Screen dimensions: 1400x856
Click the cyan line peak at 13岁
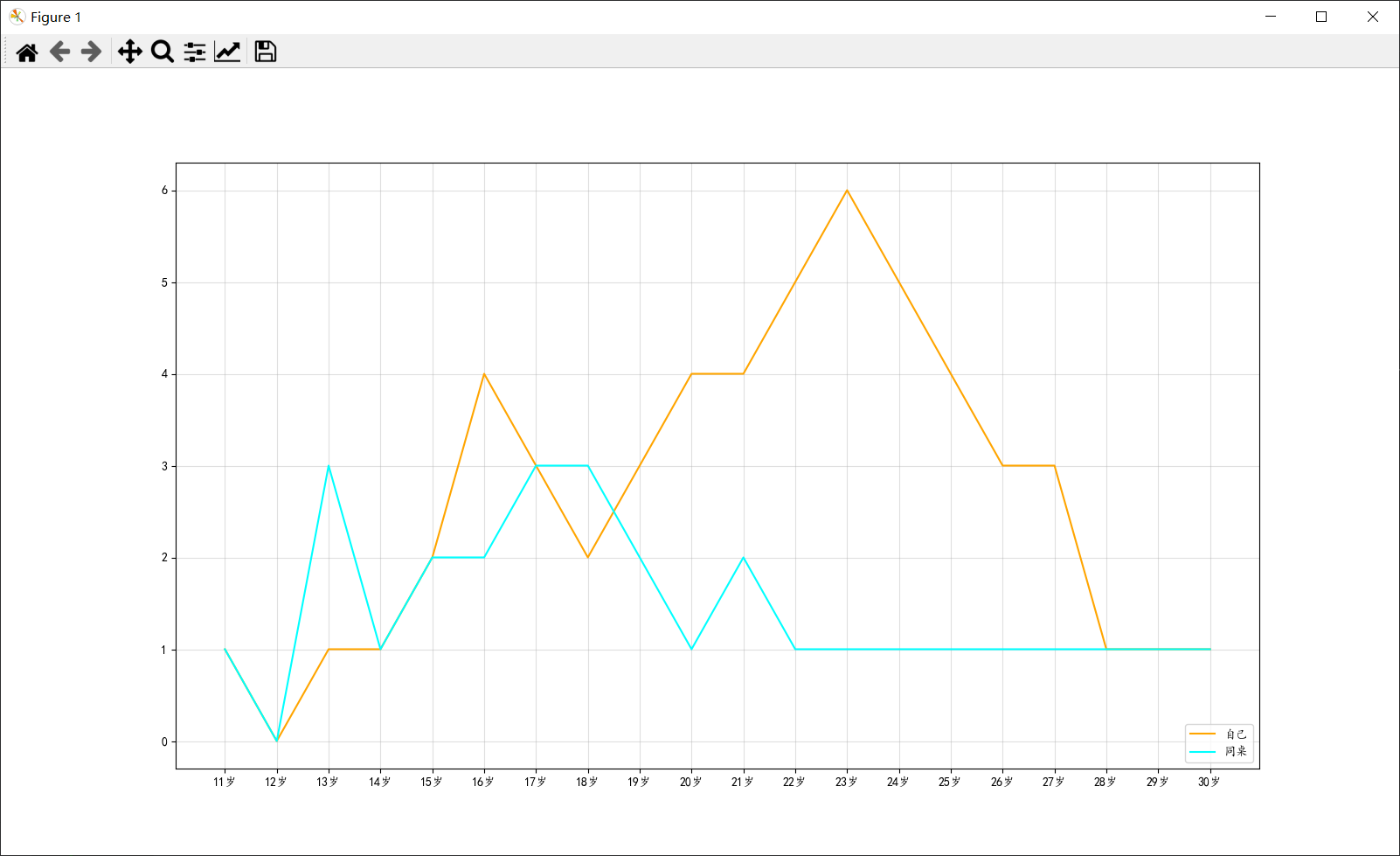point(329,466)
